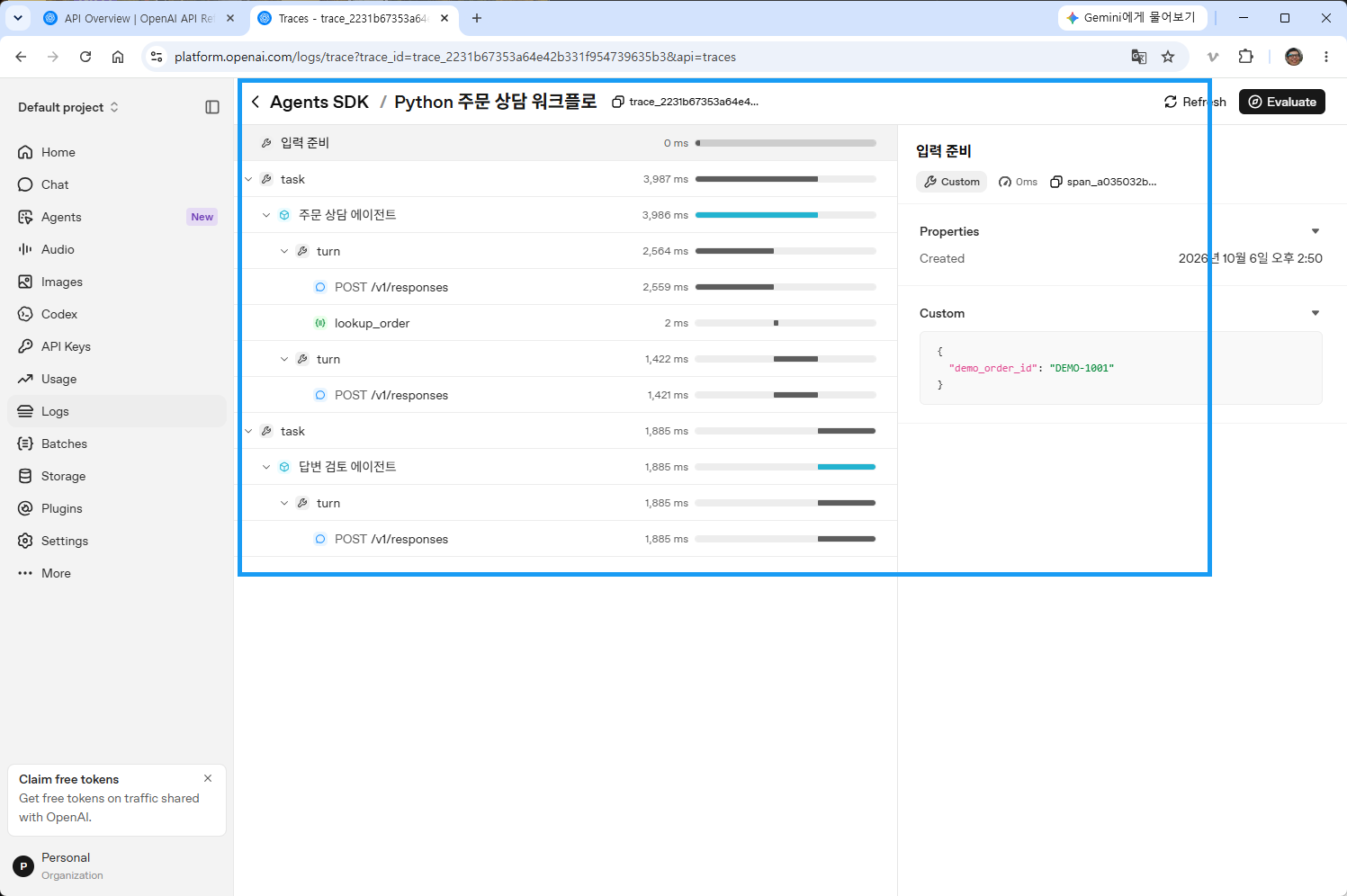Go back with the trace header arrow
Image resolution: width=1347 pixels, height=896 pixels.
tap(256, 102)
